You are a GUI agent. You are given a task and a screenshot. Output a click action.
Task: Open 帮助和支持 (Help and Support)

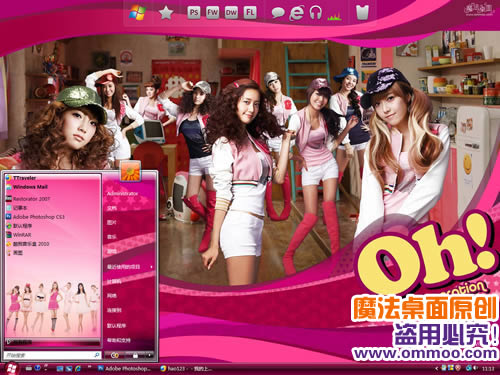[x=119, y=340]
